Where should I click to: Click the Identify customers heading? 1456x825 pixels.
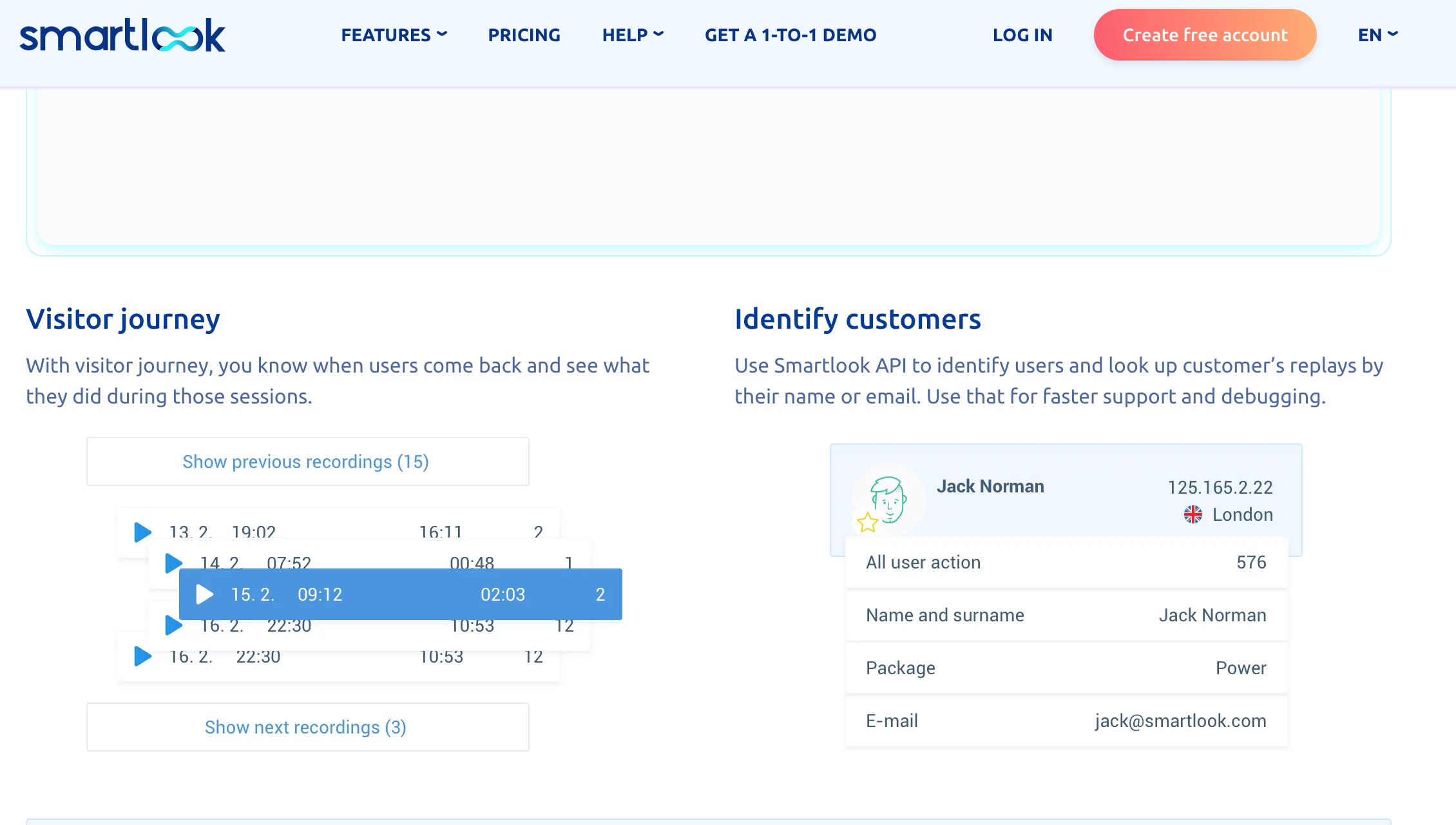pyautogui.click(x=857, y=319)
